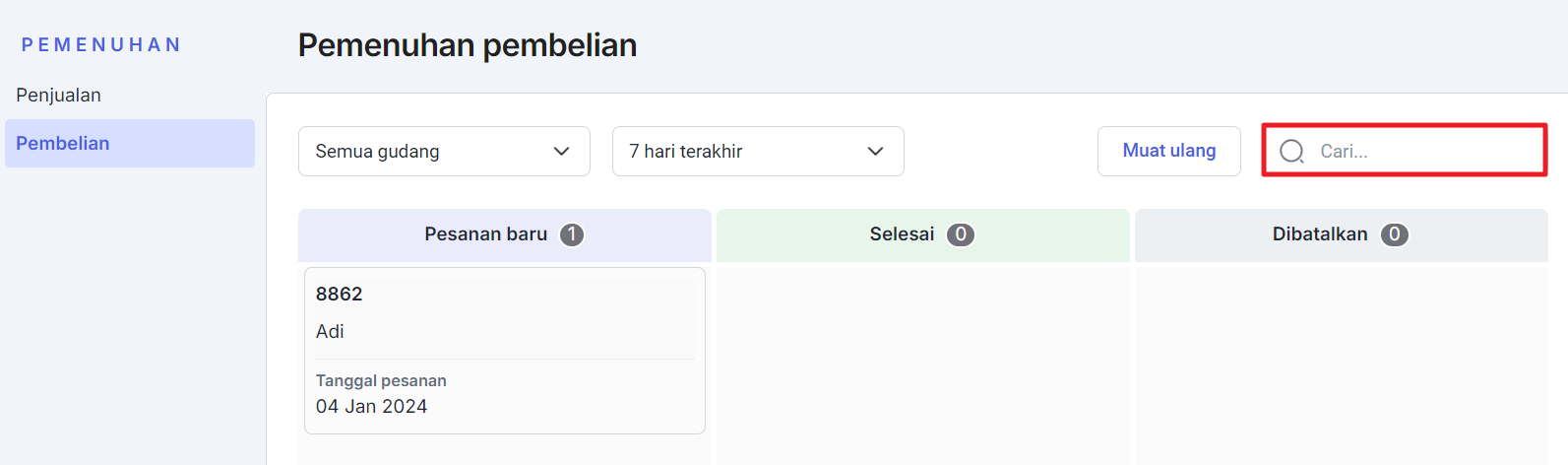This screenshot has width=1568, height=465.
Task: Click the Selesai column header
Action: (x=923, y=234)
